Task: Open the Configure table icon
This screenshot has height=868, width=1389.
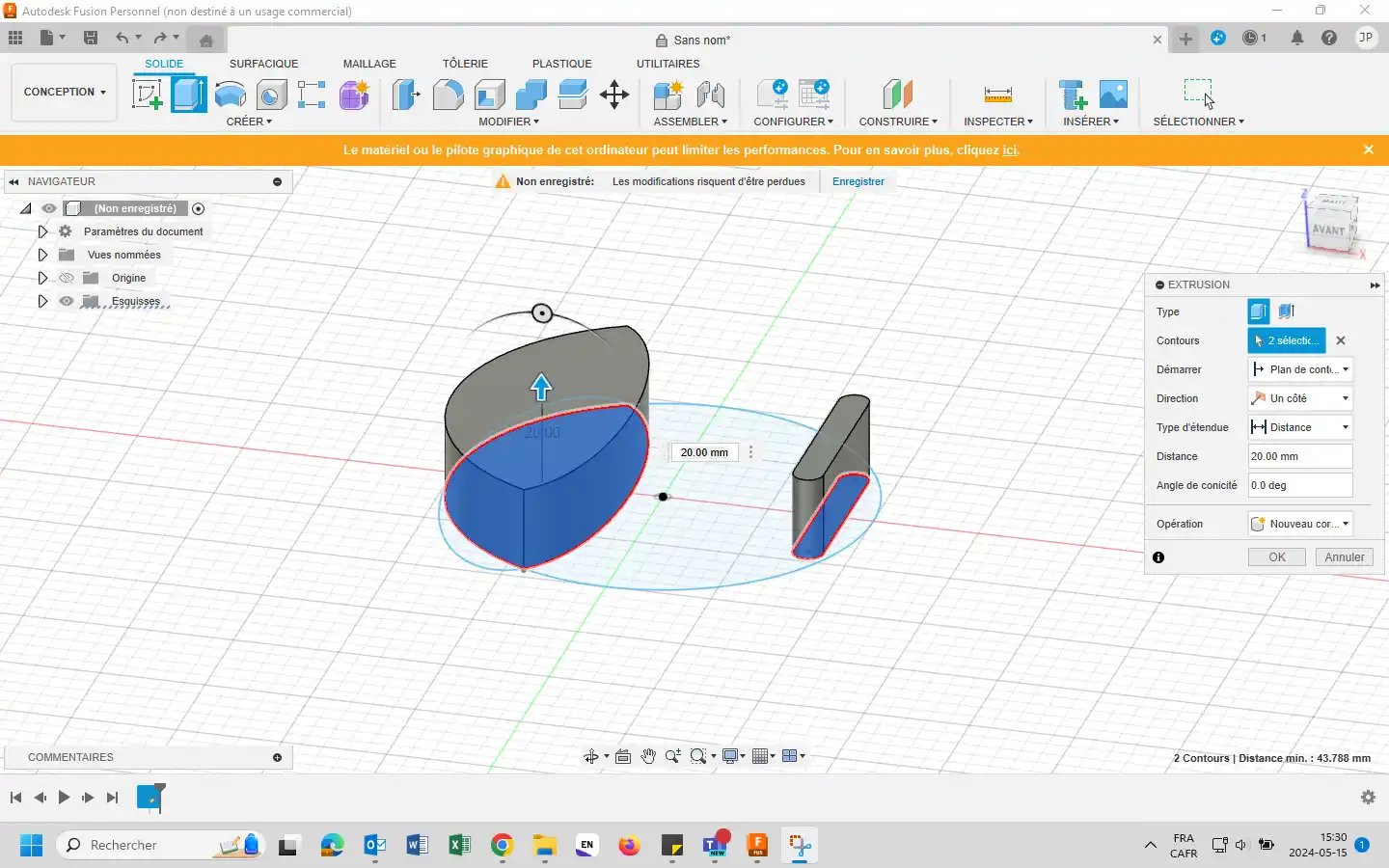Action: (x=814, y=95)
